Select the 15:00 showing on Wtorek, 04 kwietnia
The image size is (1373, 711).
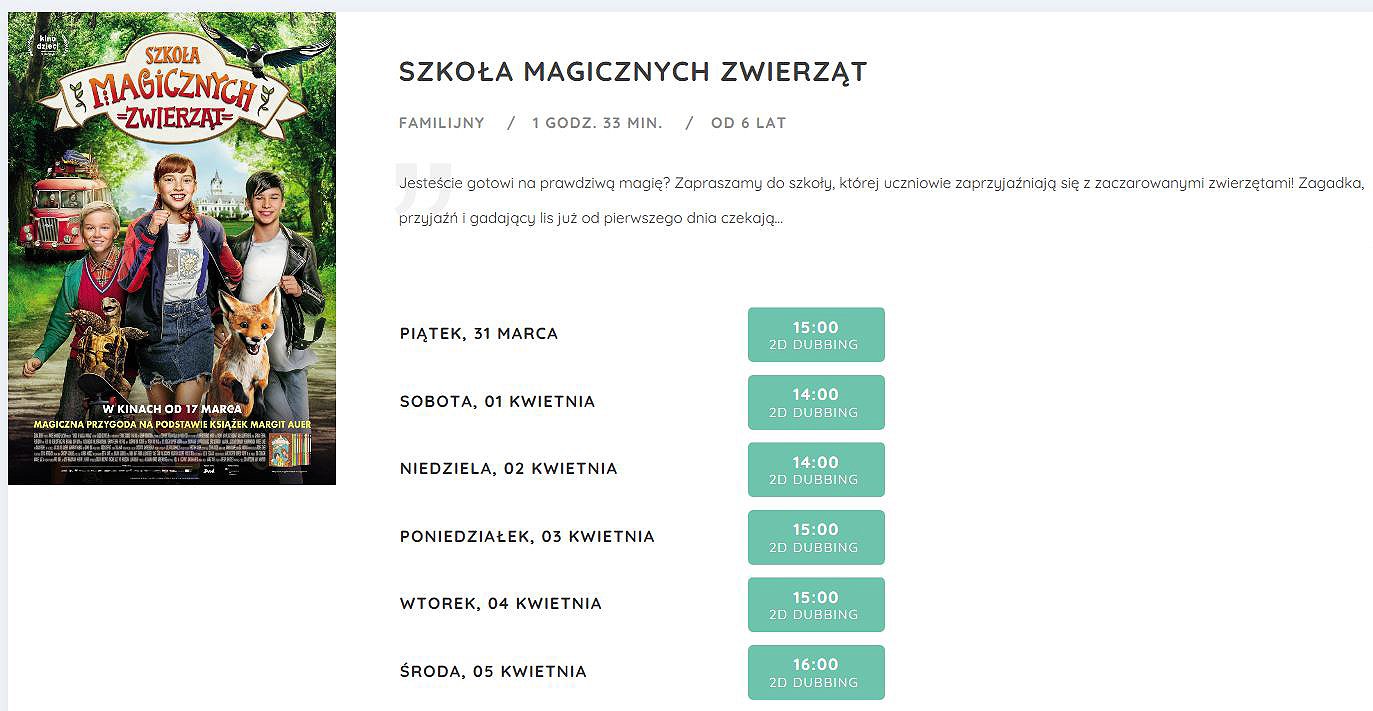click(x=816, y=605)
